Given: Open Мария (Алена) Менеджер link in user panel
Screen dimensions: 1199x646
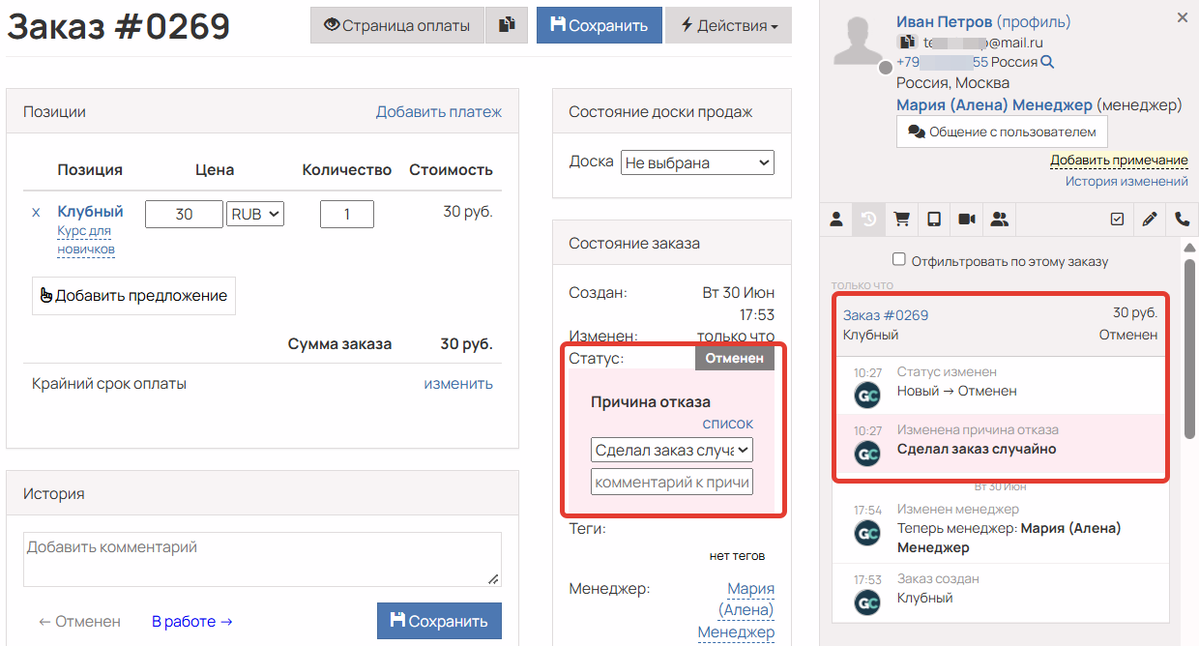Looking at the screenshot, I should coord(994,105).
